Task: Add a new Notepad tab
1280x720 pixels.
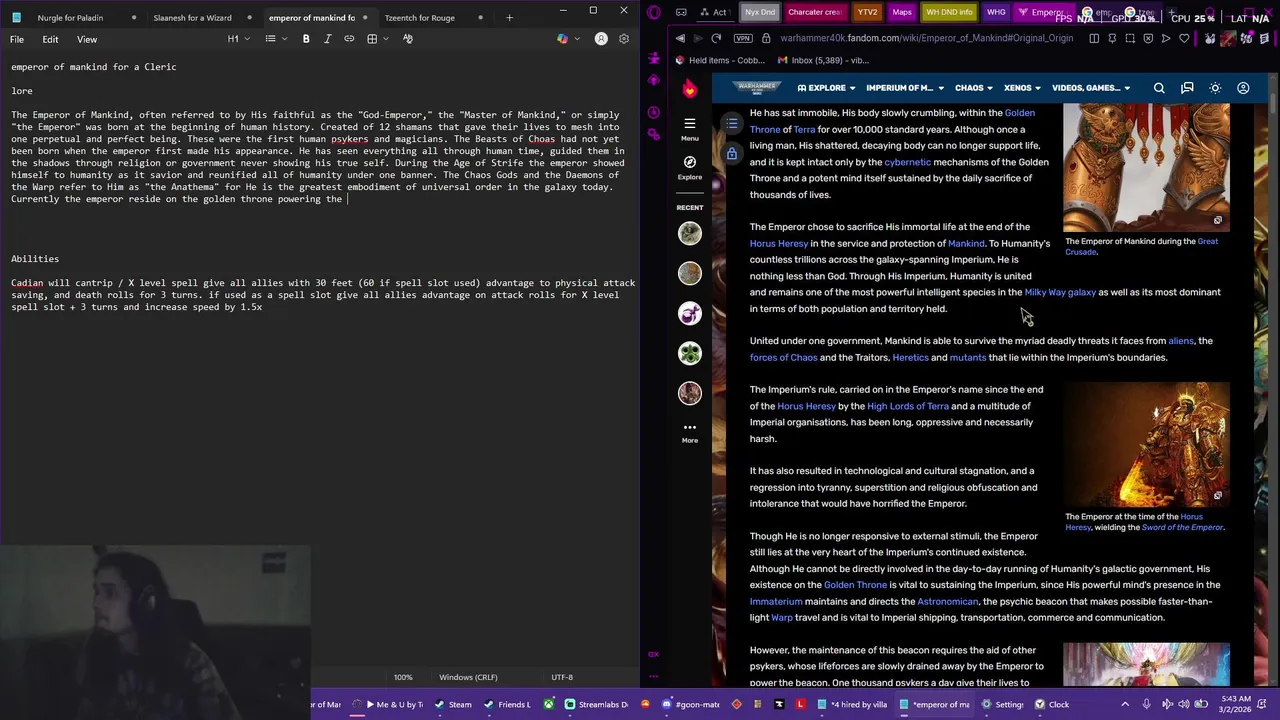Action: tap(509, 17)
